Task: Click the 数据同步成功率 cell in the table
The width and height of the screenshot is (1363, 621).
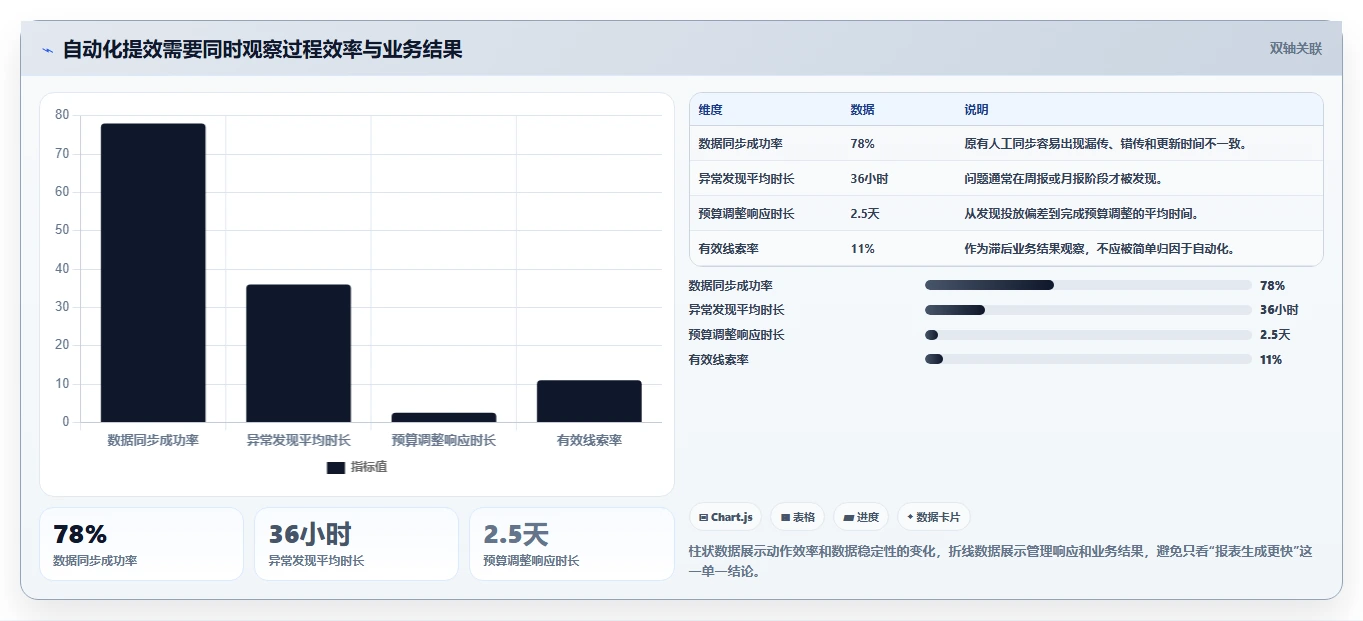Action: [x=740, y=144]
